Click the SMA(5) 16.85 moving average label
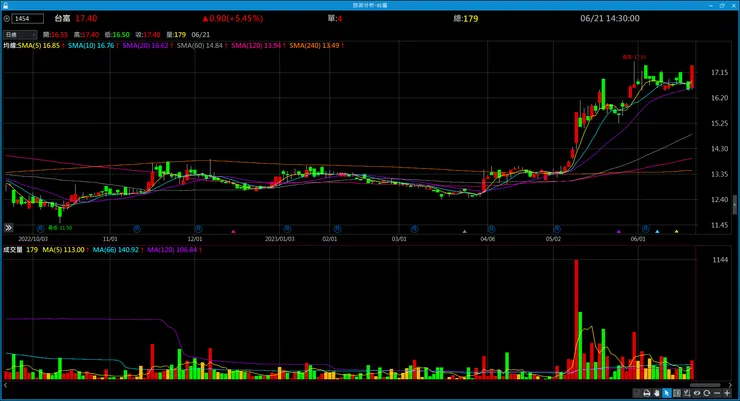This screenshot has width=740, height=401. click(41, 46)
